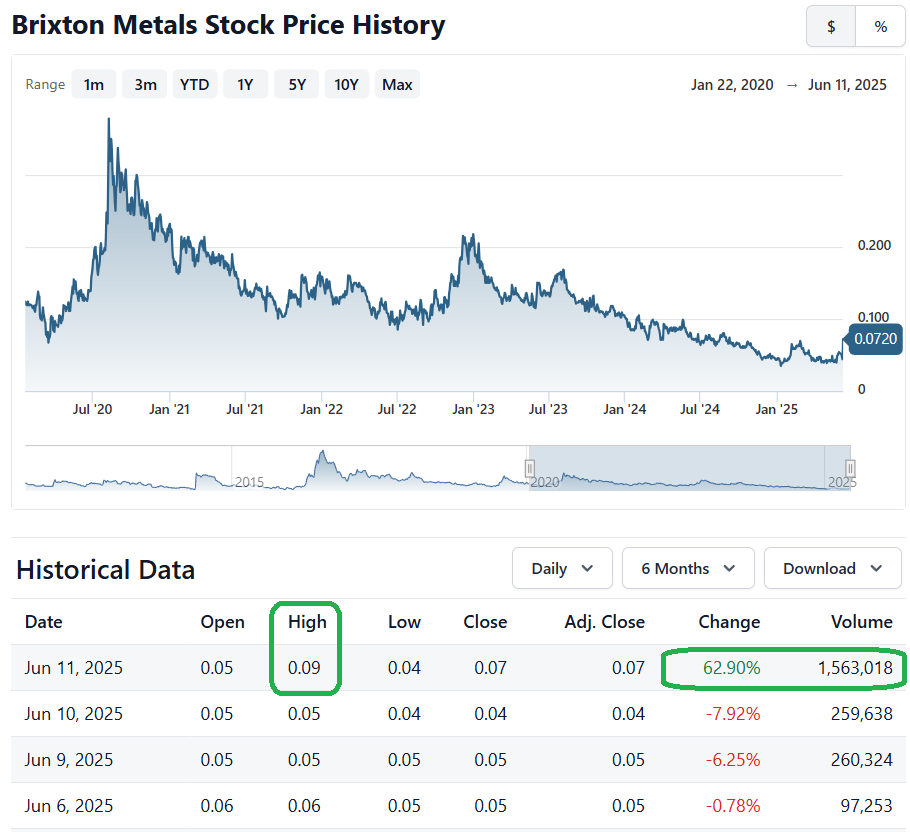Click the Jul '20 axis label

92,410
